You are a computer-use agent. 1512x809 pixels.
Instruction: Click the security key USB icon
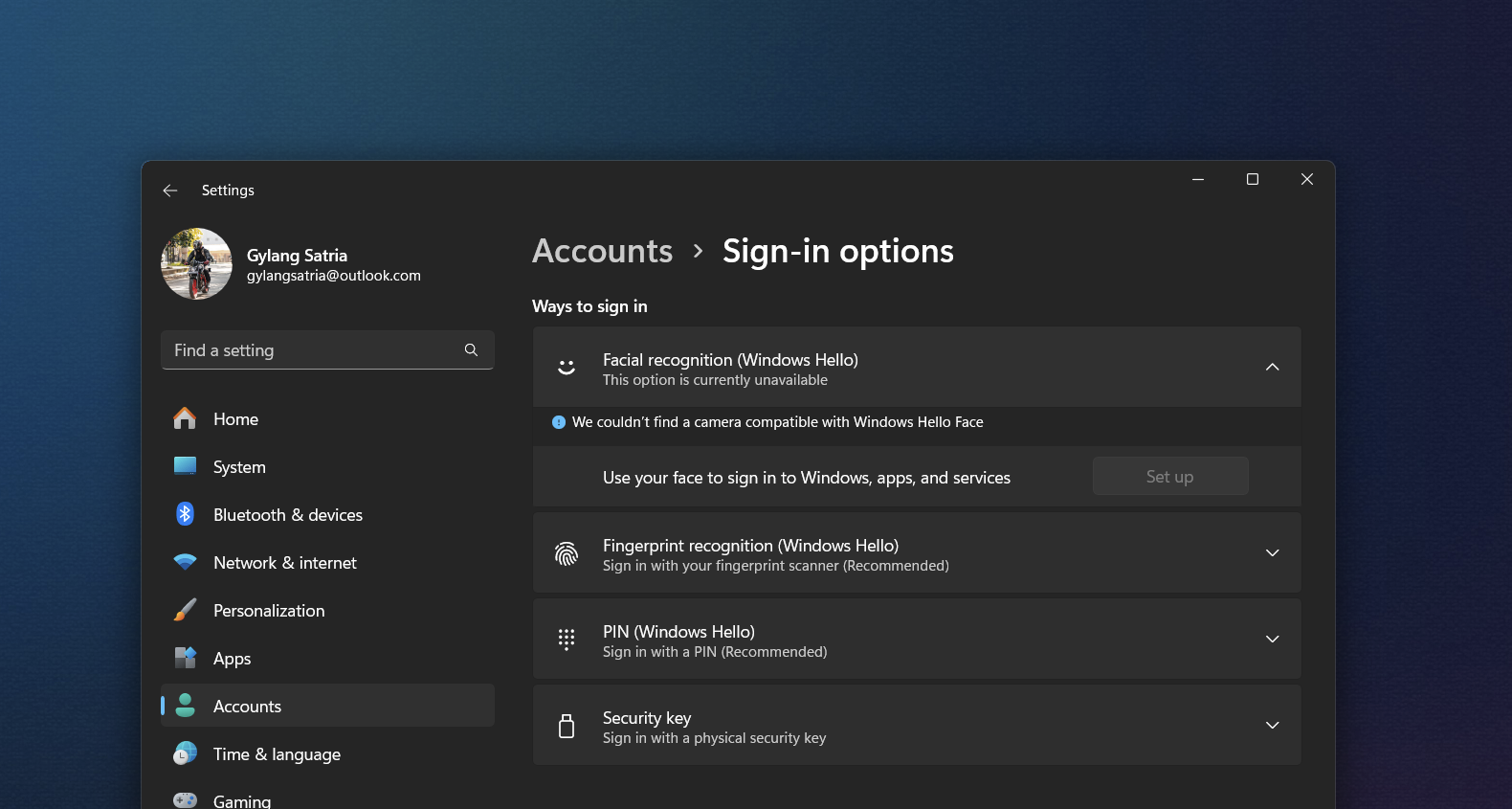tap(567, 726)
